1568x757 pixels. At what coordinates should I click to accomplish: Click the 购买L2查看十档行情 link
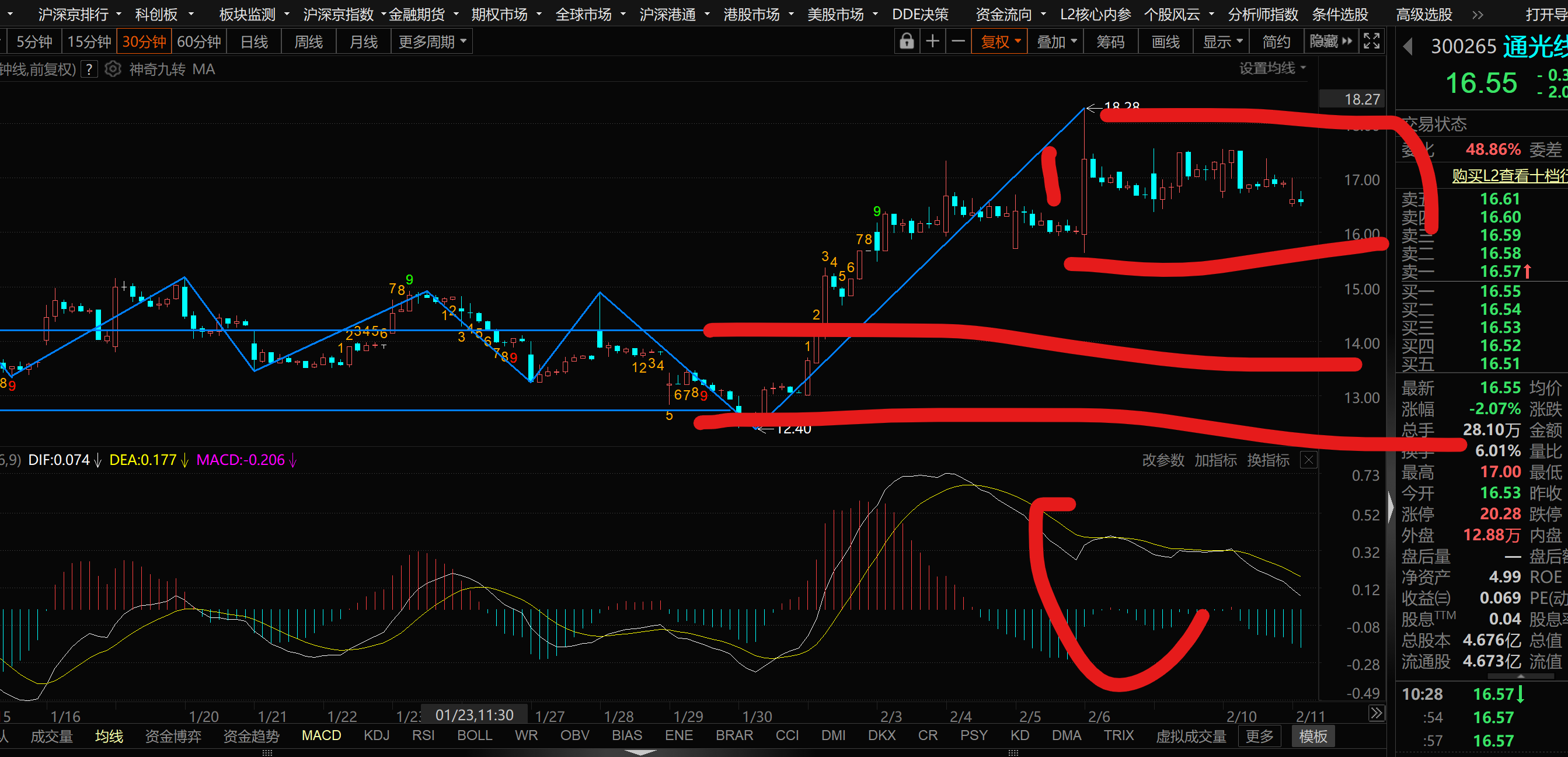pos(1510,175)
